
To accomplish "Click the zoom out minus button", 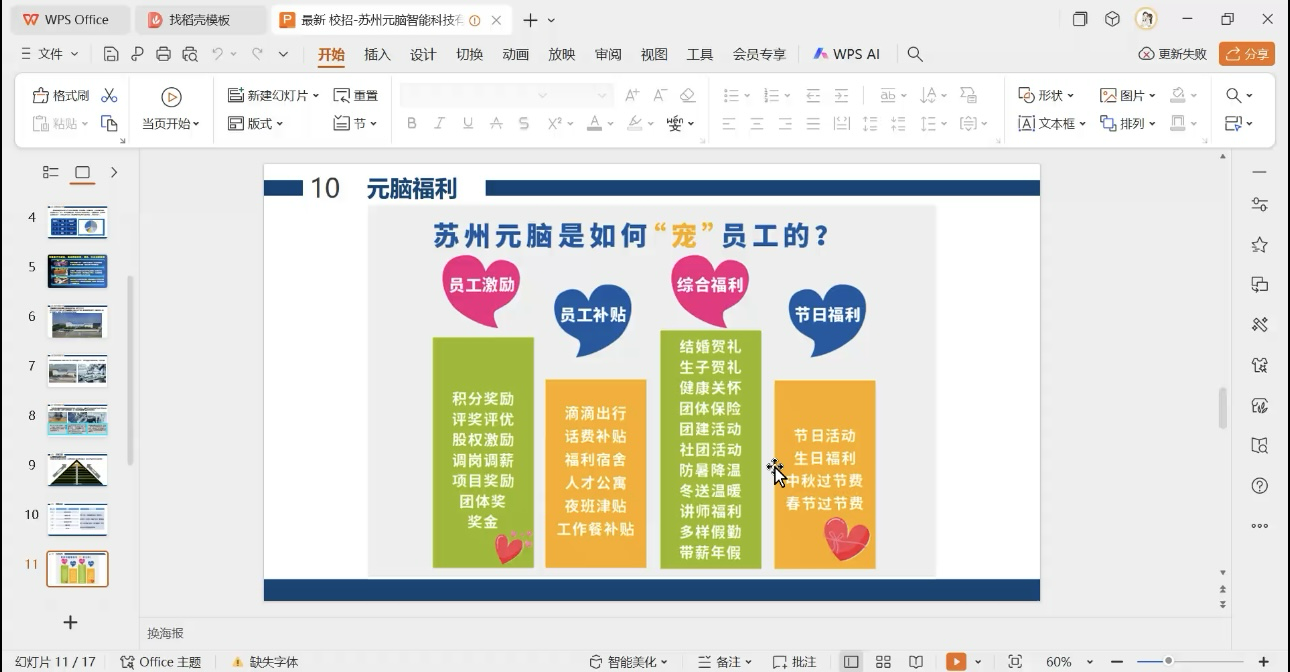I will click(x=1117, y=662).
